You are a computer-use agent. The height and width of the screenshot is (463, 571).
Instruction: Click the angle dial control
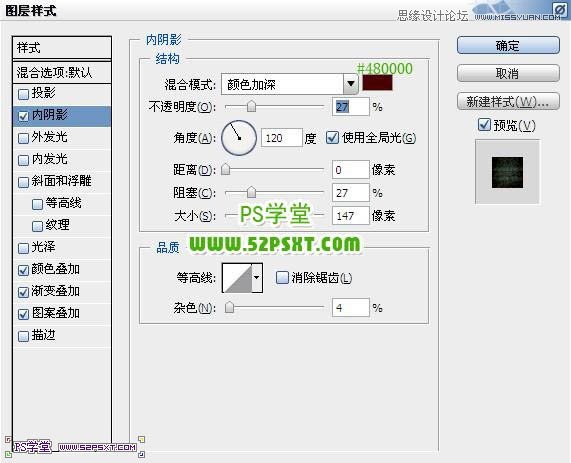coord(239,138)
